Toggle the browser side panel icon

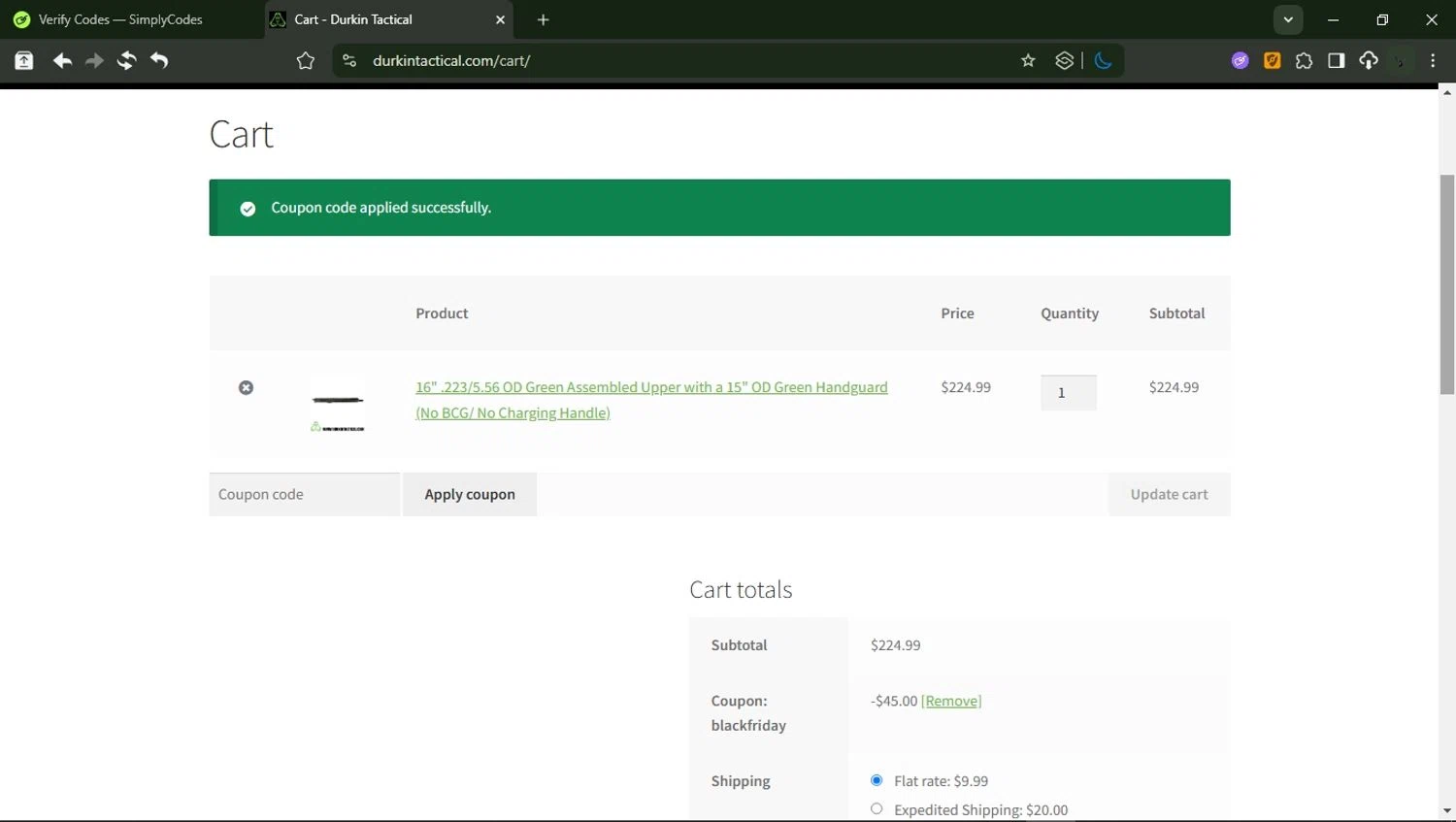point(1336,60)
